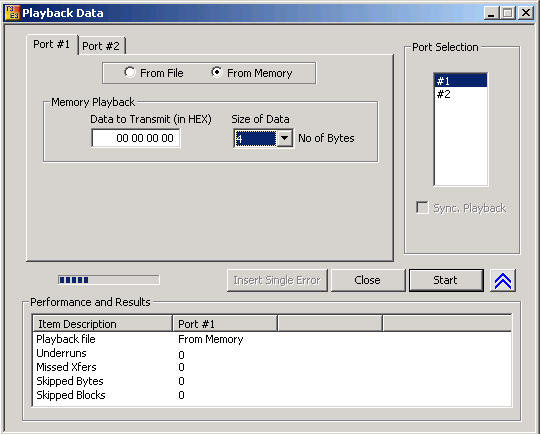
Task: Select #1 in Port Selection list
Action: 460,81
